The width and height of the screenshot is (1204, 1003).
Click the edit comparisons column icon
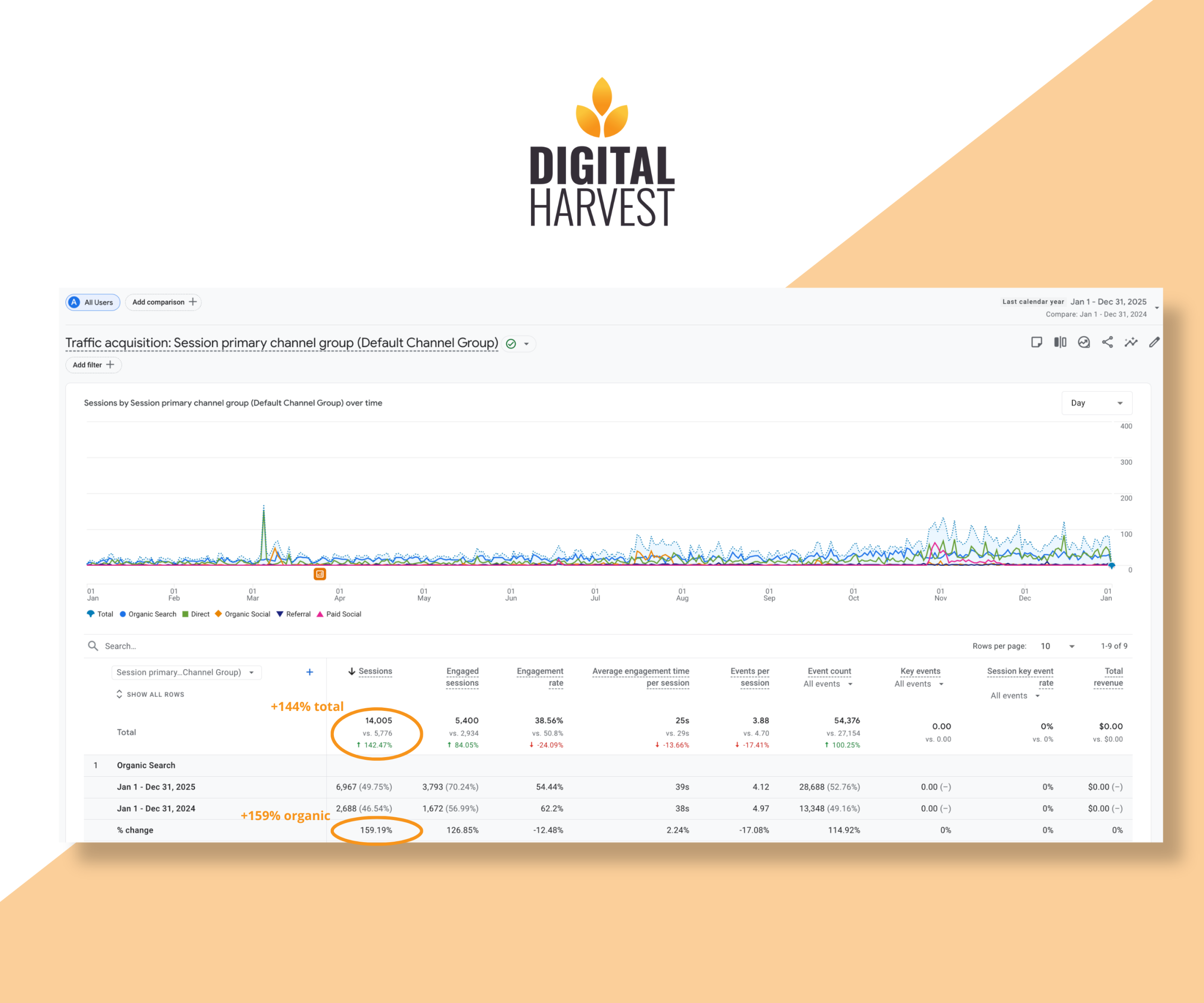point(1060,342)
